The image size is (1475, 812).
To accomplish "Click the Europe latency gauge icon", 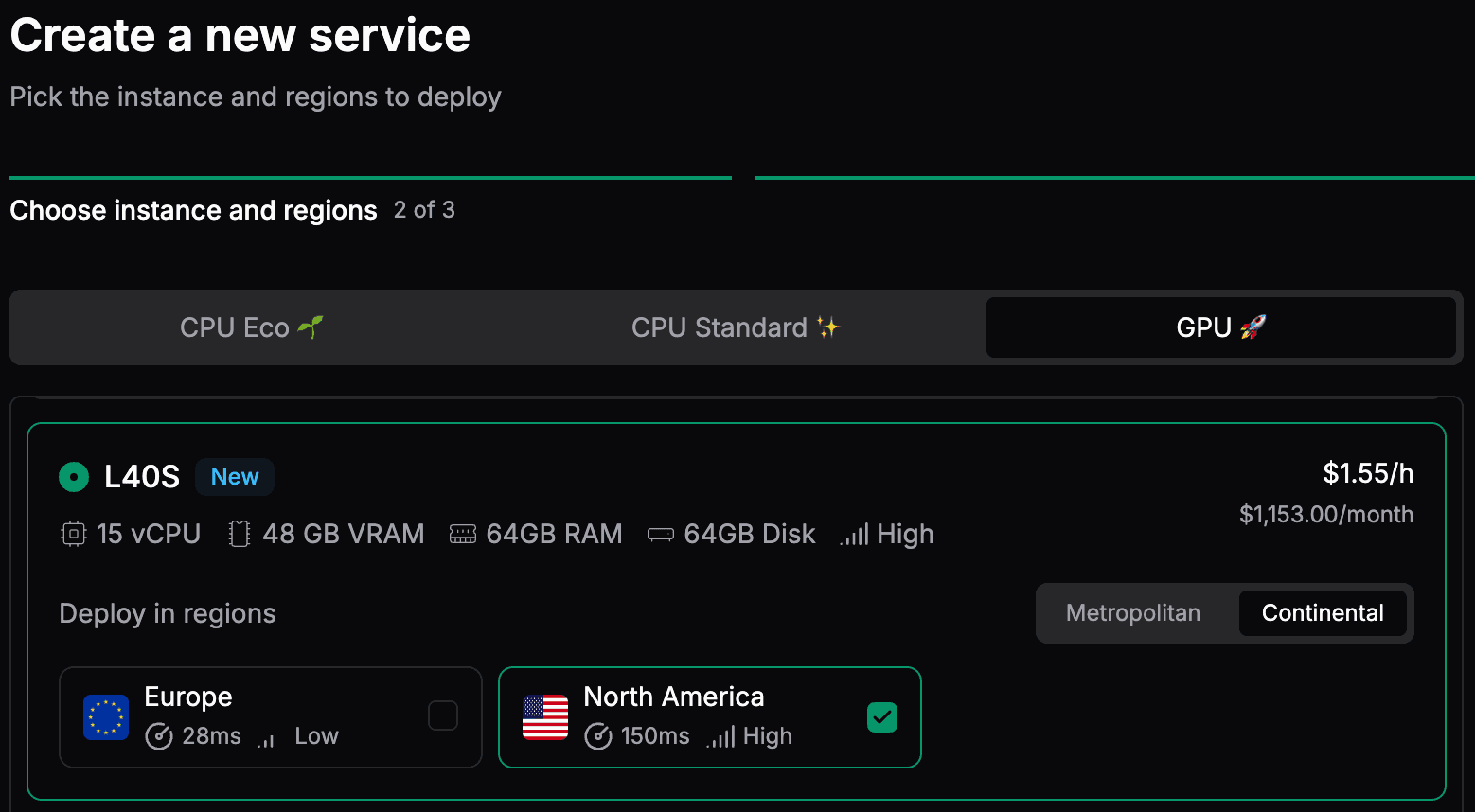I will [159, 736].
